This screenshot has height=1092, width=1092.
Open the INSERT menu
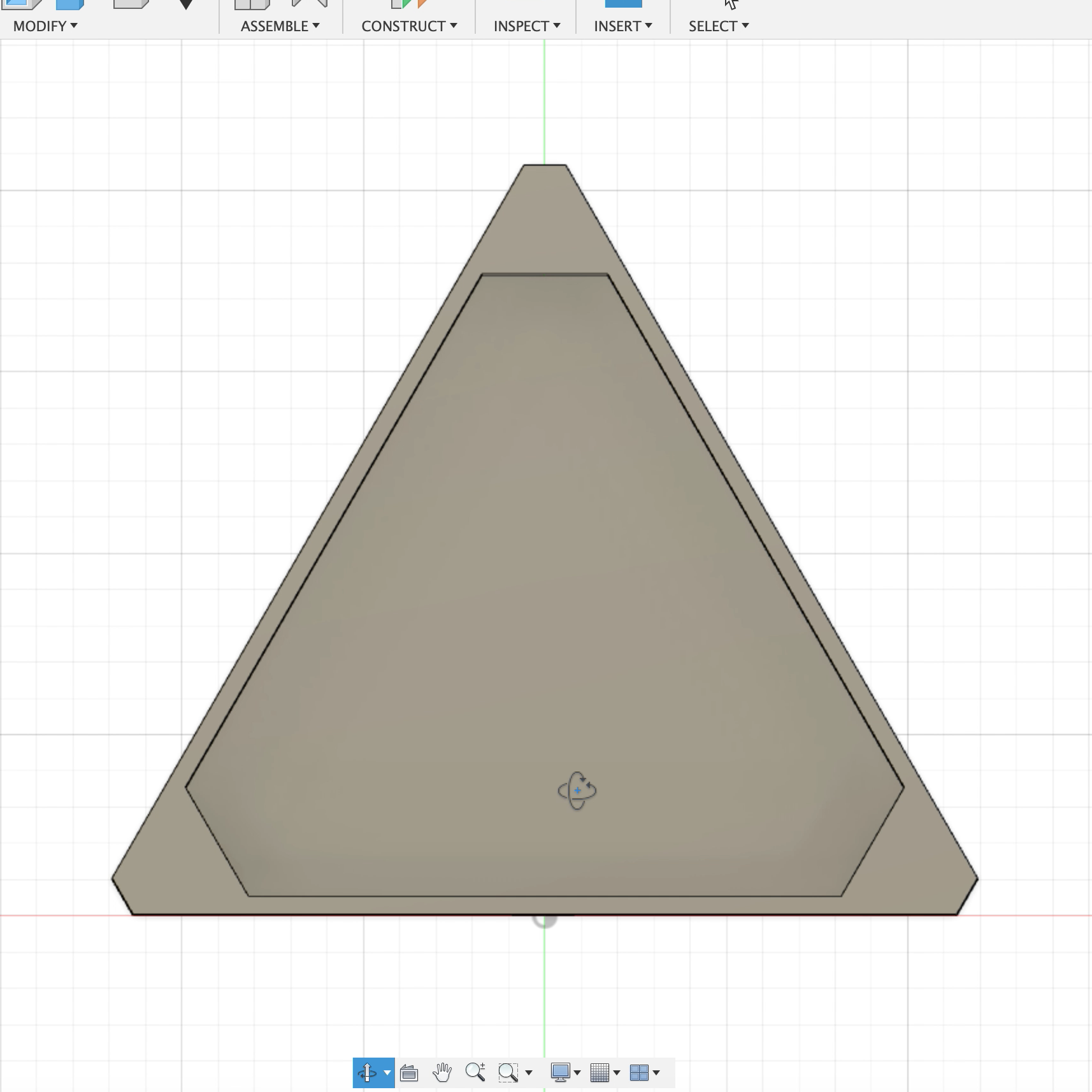tap(622, 26)
